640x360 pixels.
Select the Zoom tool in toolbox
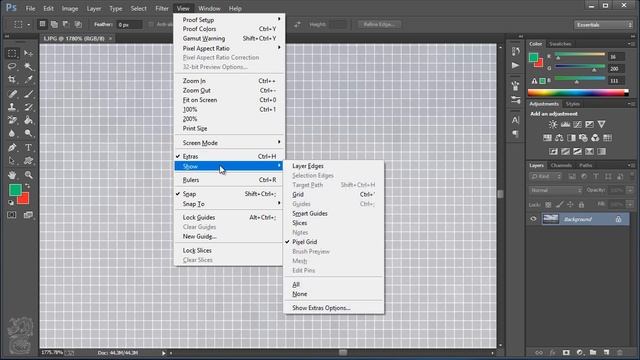[x=28, y=175]
